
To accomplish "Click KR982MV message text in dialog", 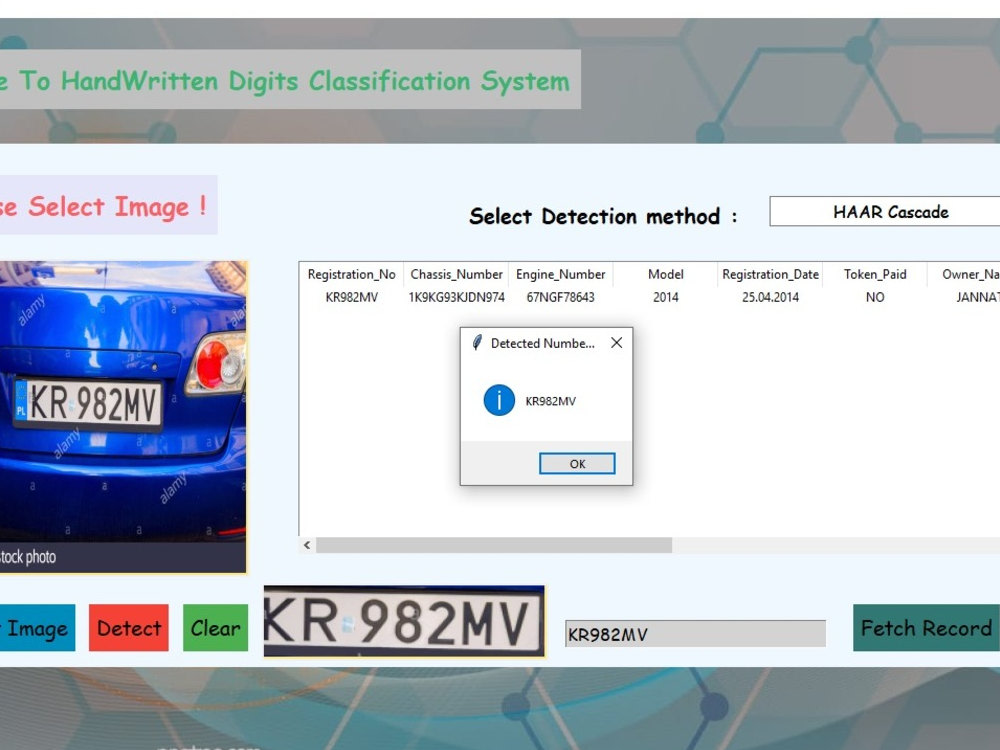I will coord(550,401).
